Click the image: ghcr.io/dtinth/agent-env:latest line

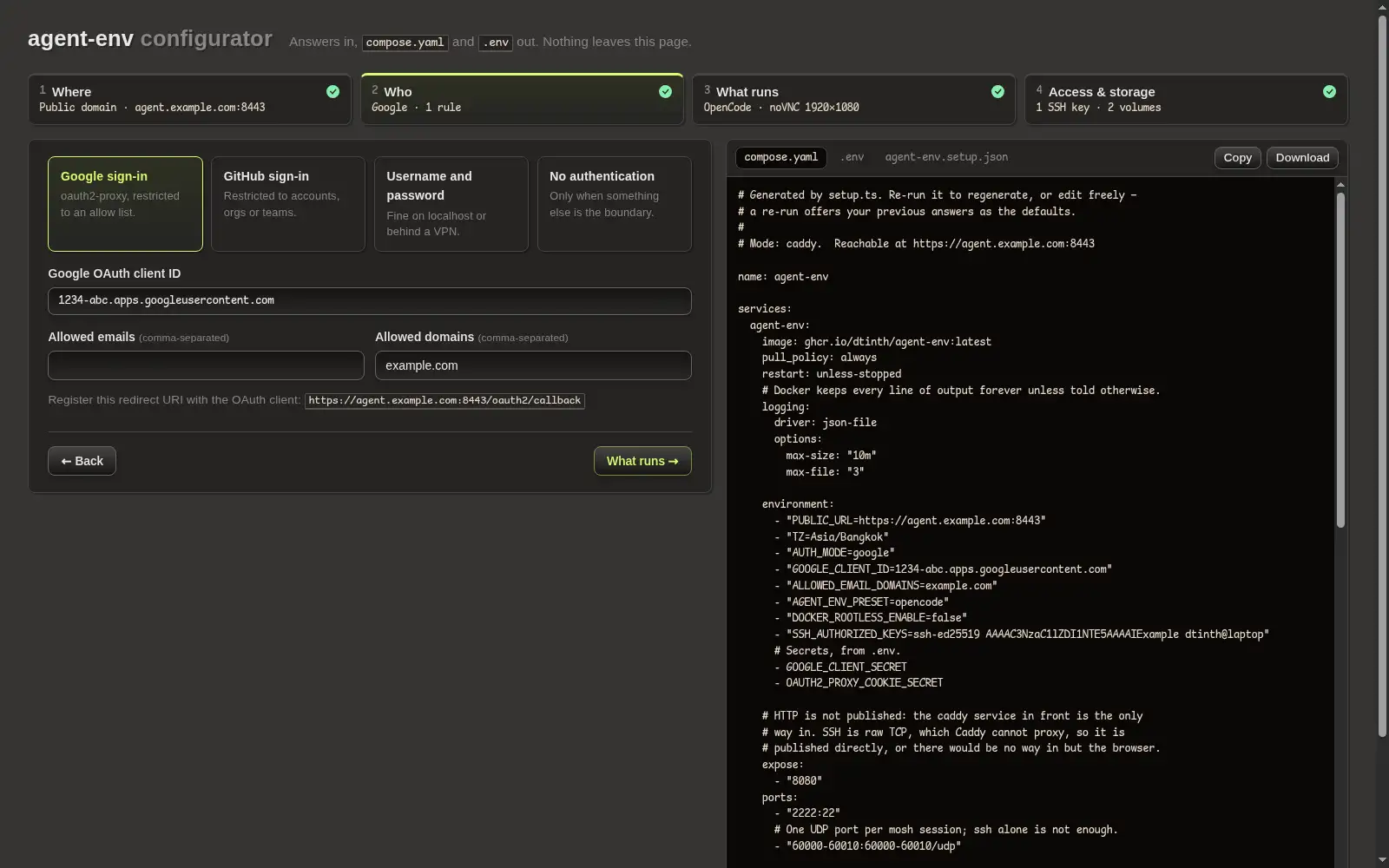(x=876, y=342)
